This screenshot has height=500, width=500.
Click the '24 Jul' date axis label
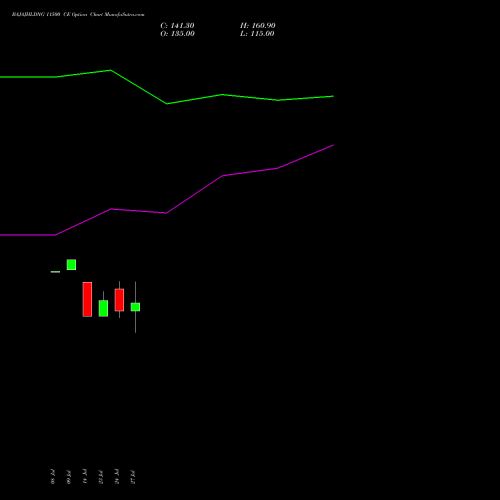117,477
